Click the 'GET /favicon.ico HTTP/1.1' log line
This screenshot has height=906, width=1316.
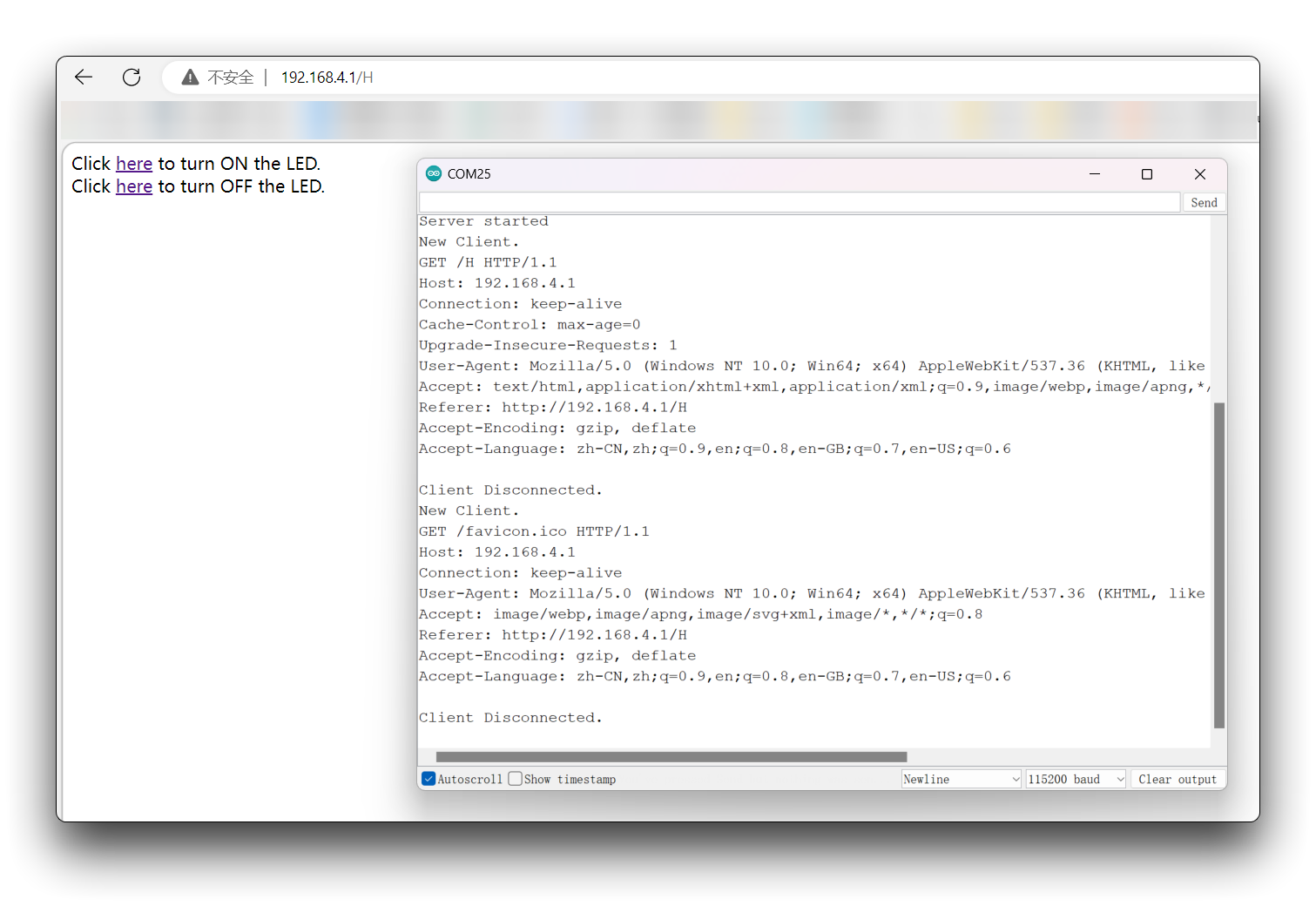click(534, 531)
